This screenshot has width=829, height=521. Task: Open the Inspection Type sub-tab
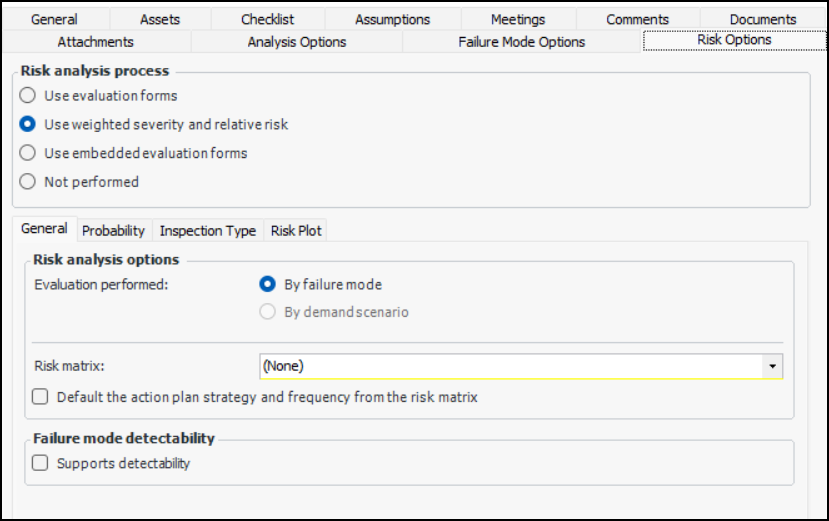207,231
